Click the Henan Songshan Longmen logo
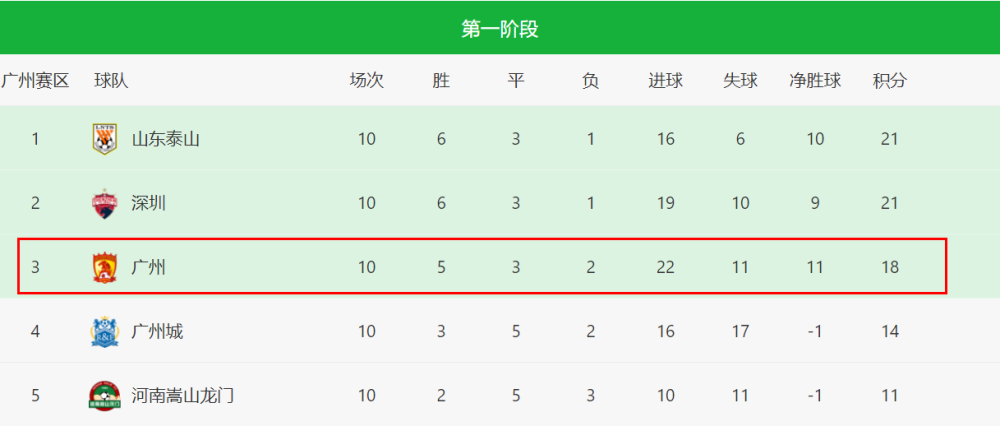This screenshot has height=426, width=1000. point(104,396)
